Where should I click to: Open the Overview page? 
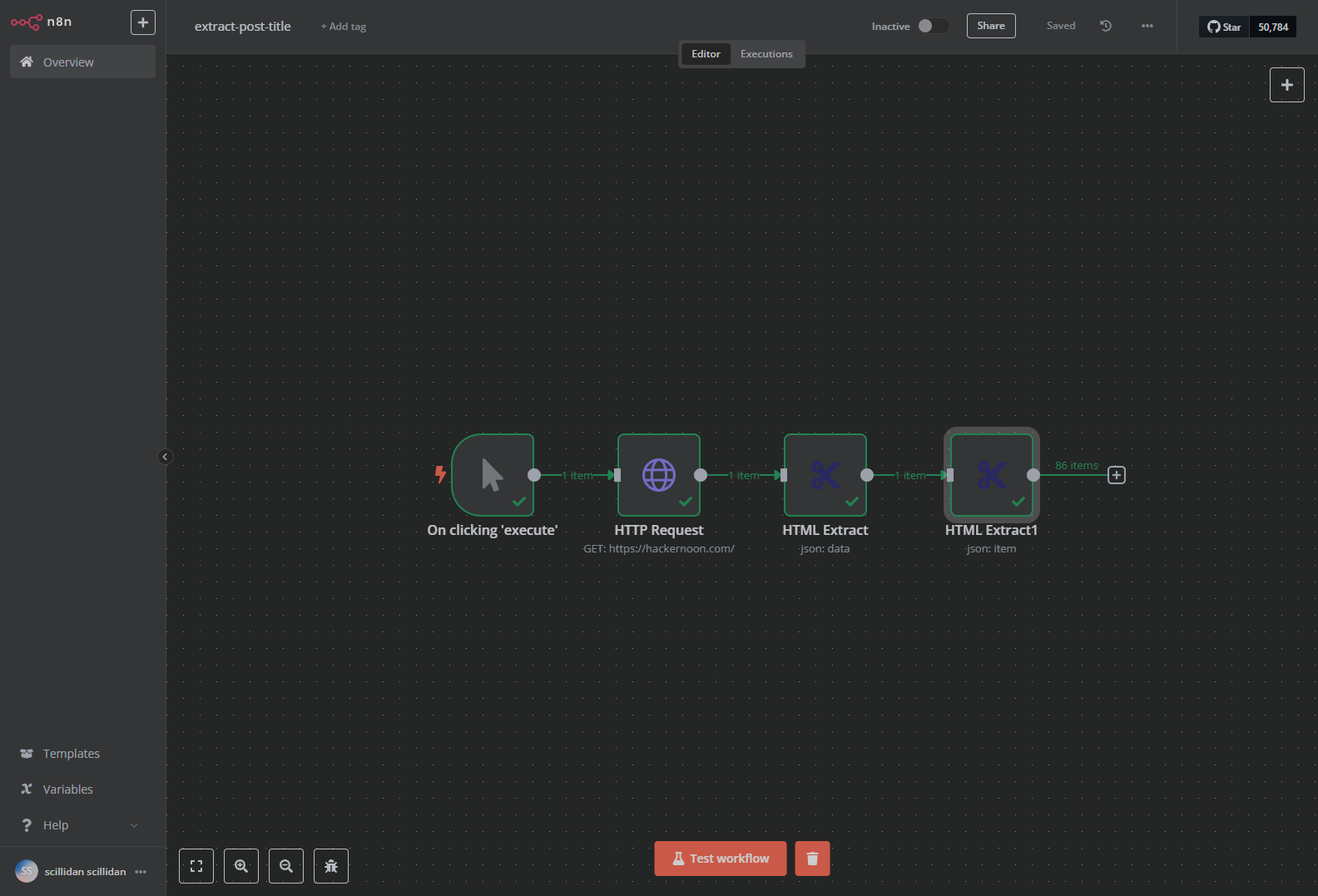[x=82, y=62]
